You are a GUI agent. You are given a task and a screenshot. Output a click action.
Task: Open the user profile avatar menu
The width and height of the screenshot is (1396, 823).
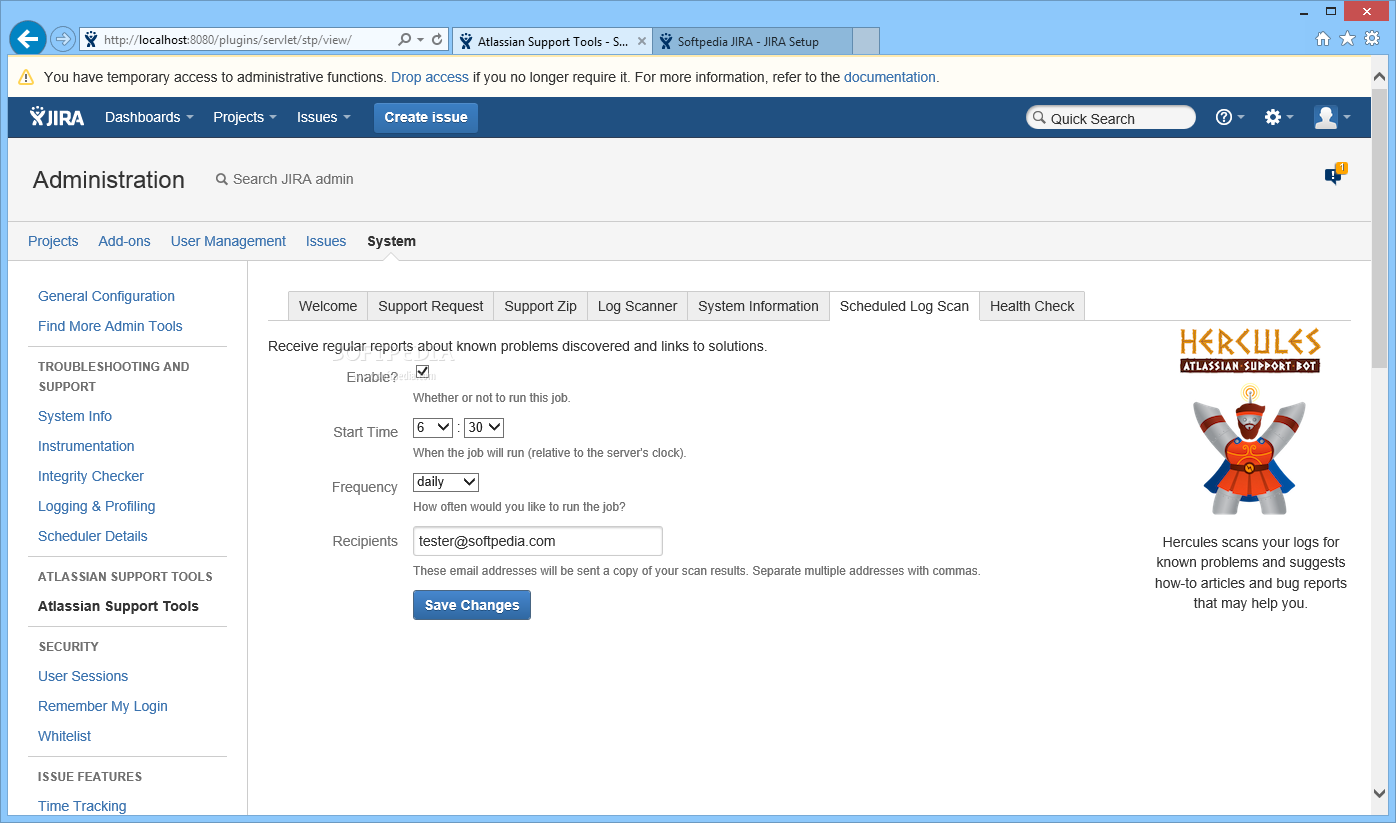[1332, 117]
